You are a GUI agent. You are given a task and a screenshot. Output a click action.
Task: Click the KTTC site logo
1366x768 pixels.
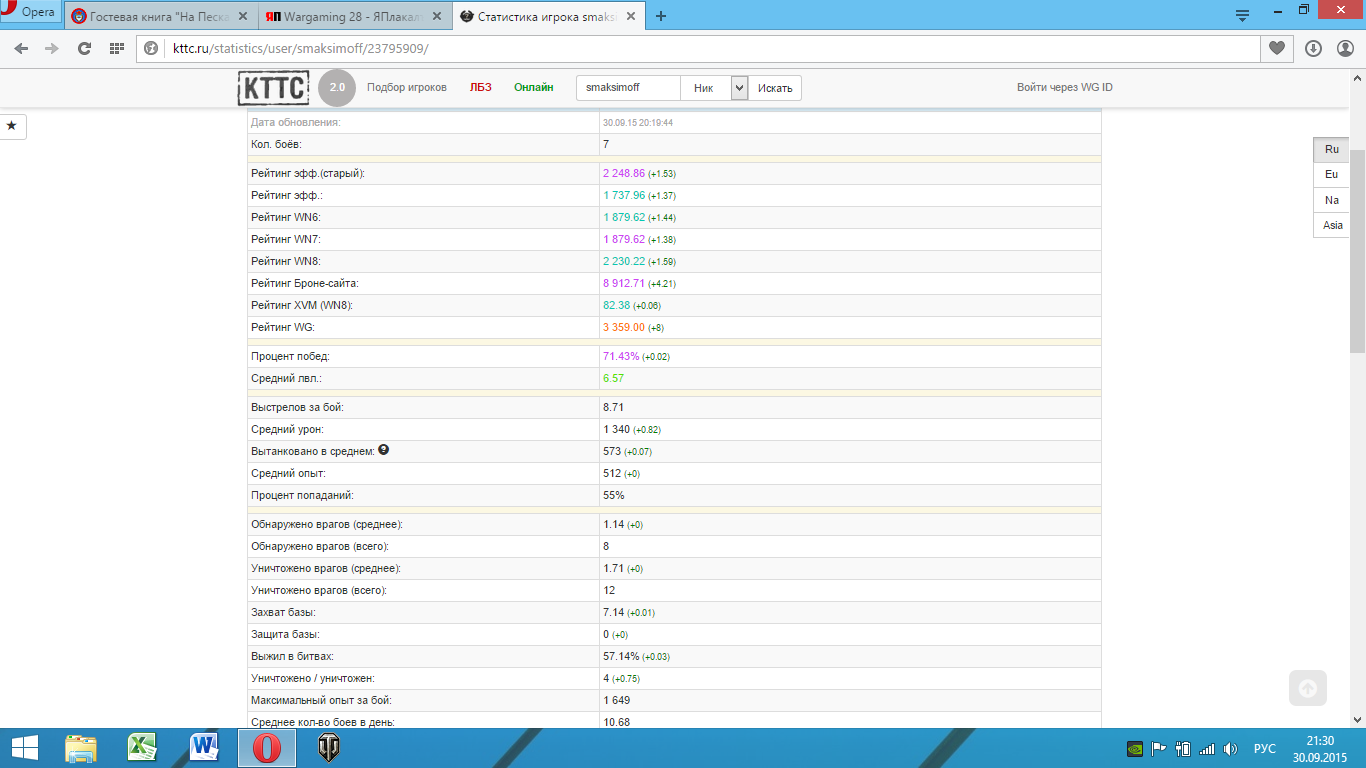click(x=273, y=87)
